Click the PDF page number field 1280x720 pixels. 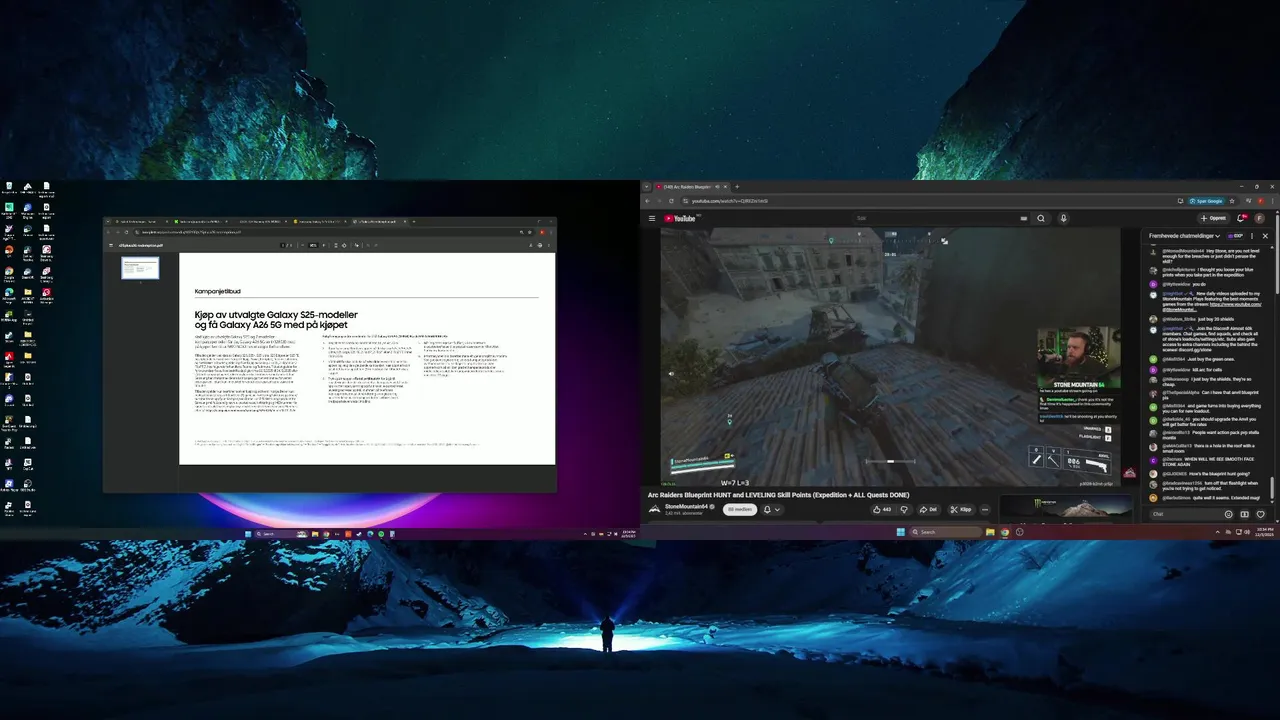pos(283,245)
